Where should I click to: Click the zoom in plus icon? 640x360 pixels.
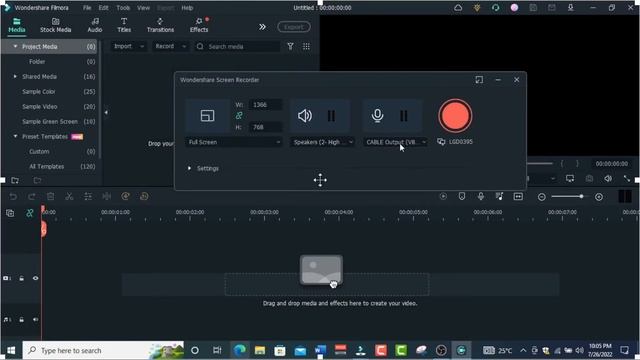(599, 197)
